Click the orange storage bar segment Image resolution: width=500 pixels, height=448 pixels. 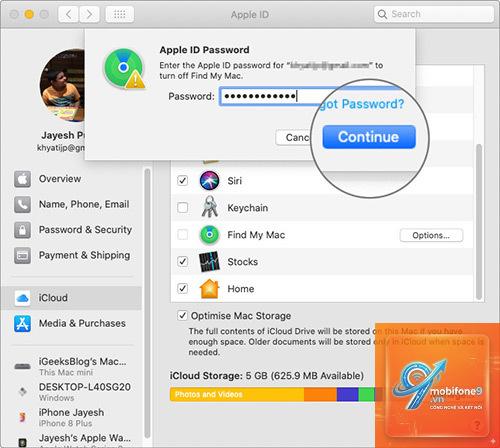coord(320,394)
